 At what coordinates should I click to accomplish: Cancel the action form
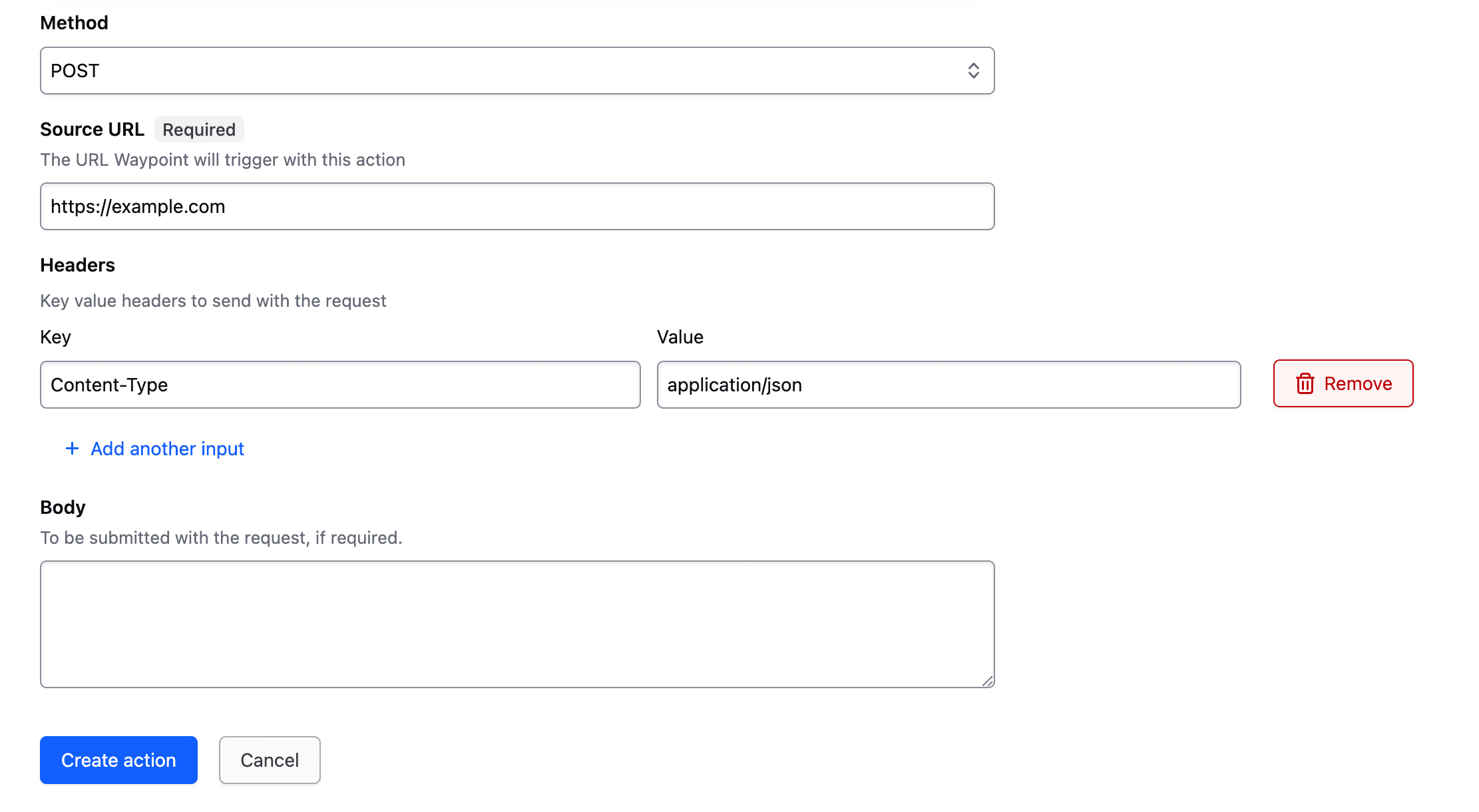click(270, 760)
